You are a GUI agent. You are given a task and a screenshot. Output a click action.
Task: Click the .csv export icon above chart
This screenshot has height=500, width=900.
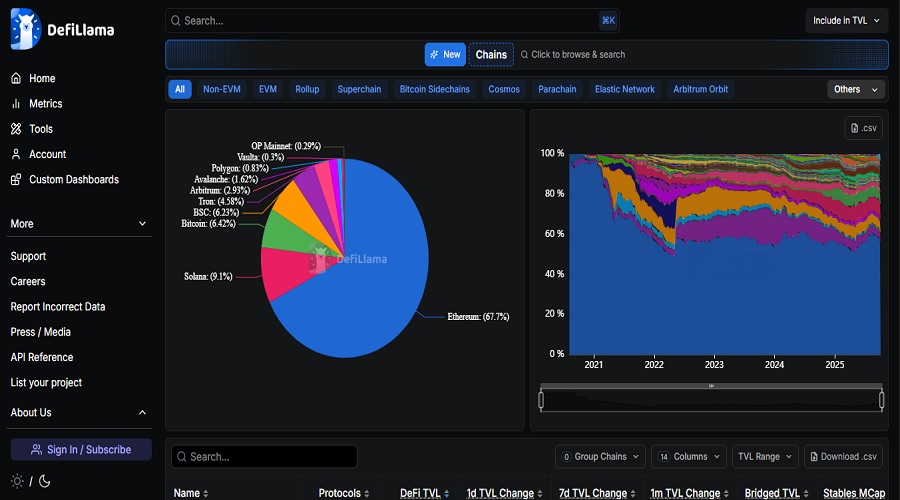pyautogui.click(x=865, y=128)
